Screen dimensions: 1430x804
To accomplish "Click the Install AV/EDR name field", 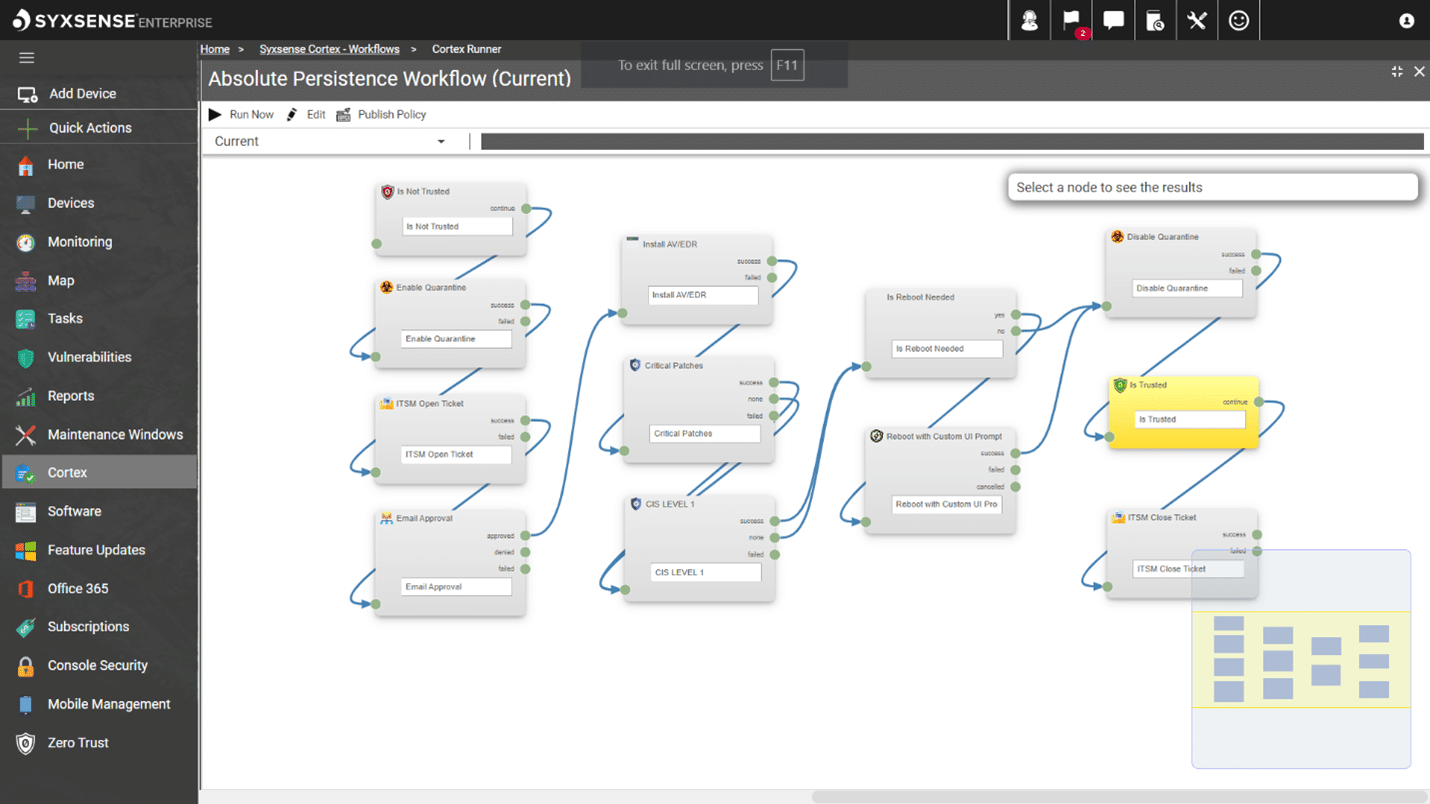I will click(x=702, y=296).
